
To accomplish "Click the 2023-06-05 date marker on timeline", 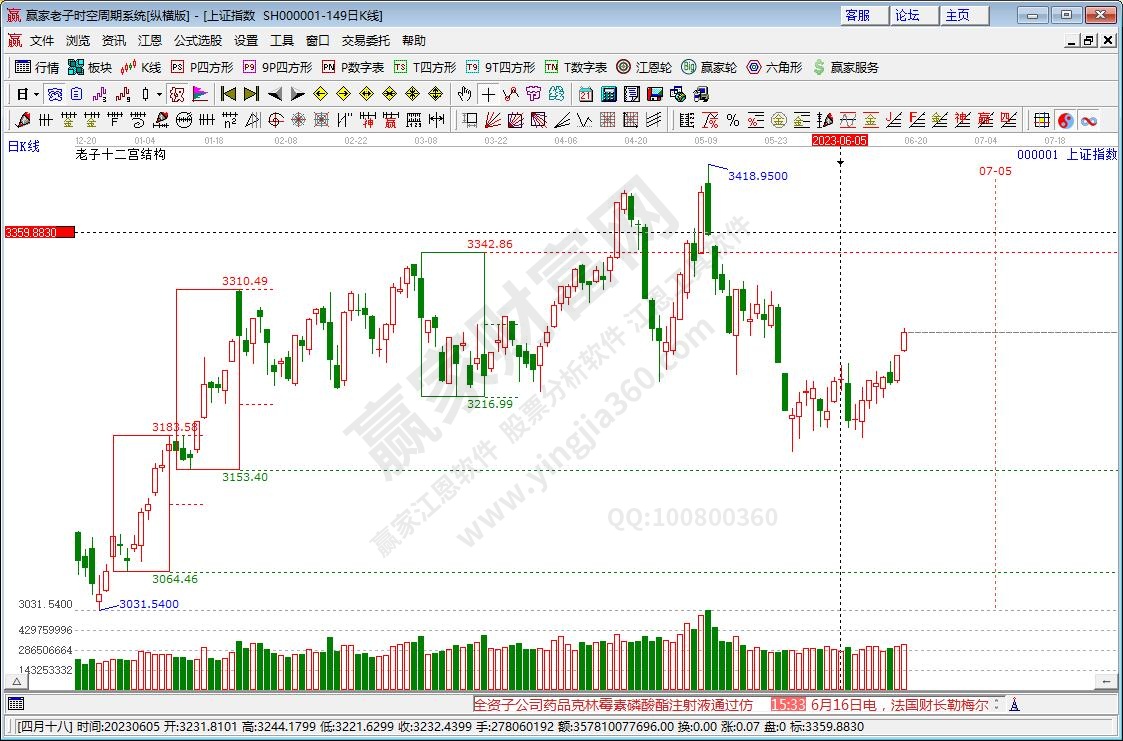I will (x=839, y=141).
